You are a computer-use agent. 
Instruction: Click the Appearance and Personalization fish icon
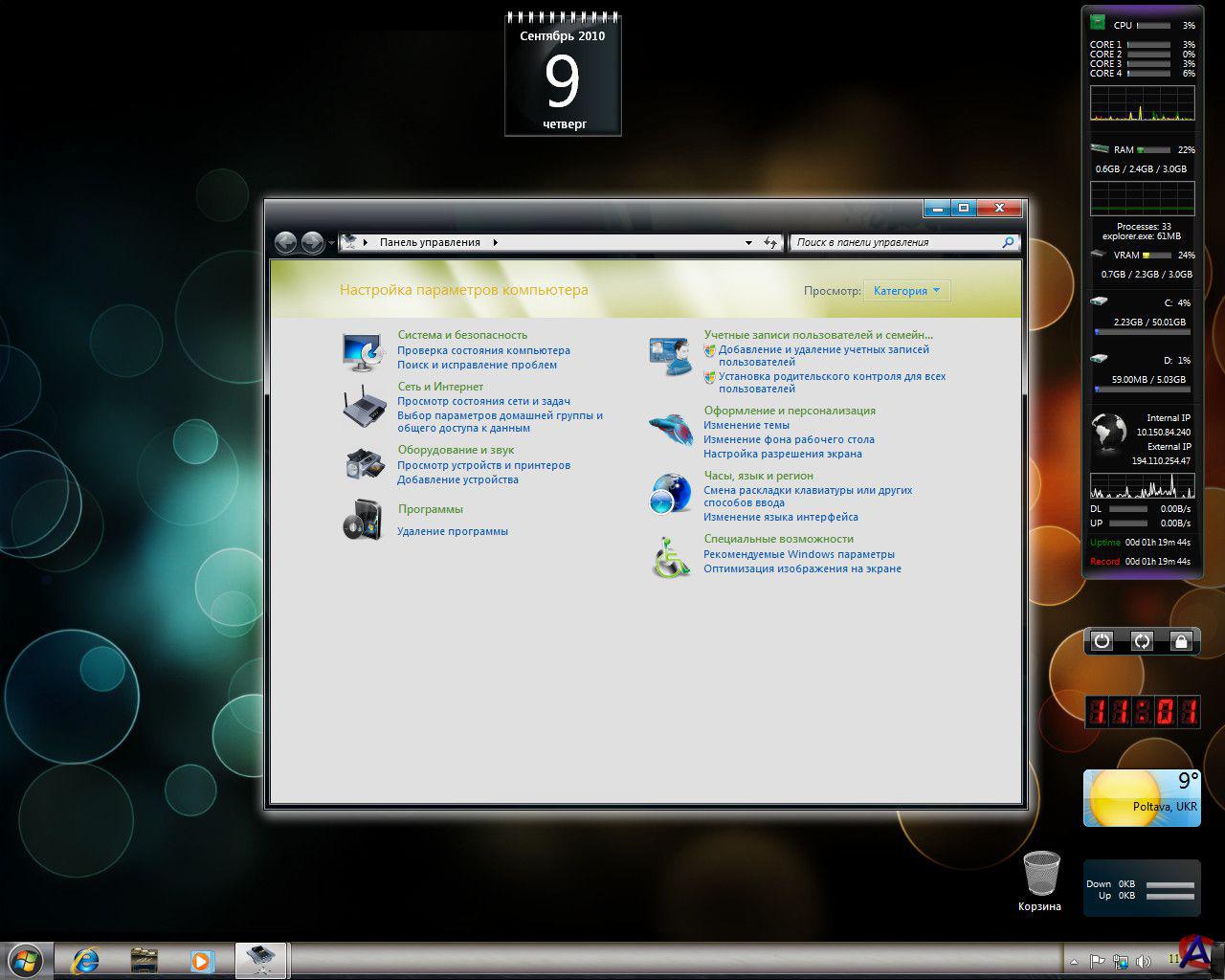(x=670, y=428)
